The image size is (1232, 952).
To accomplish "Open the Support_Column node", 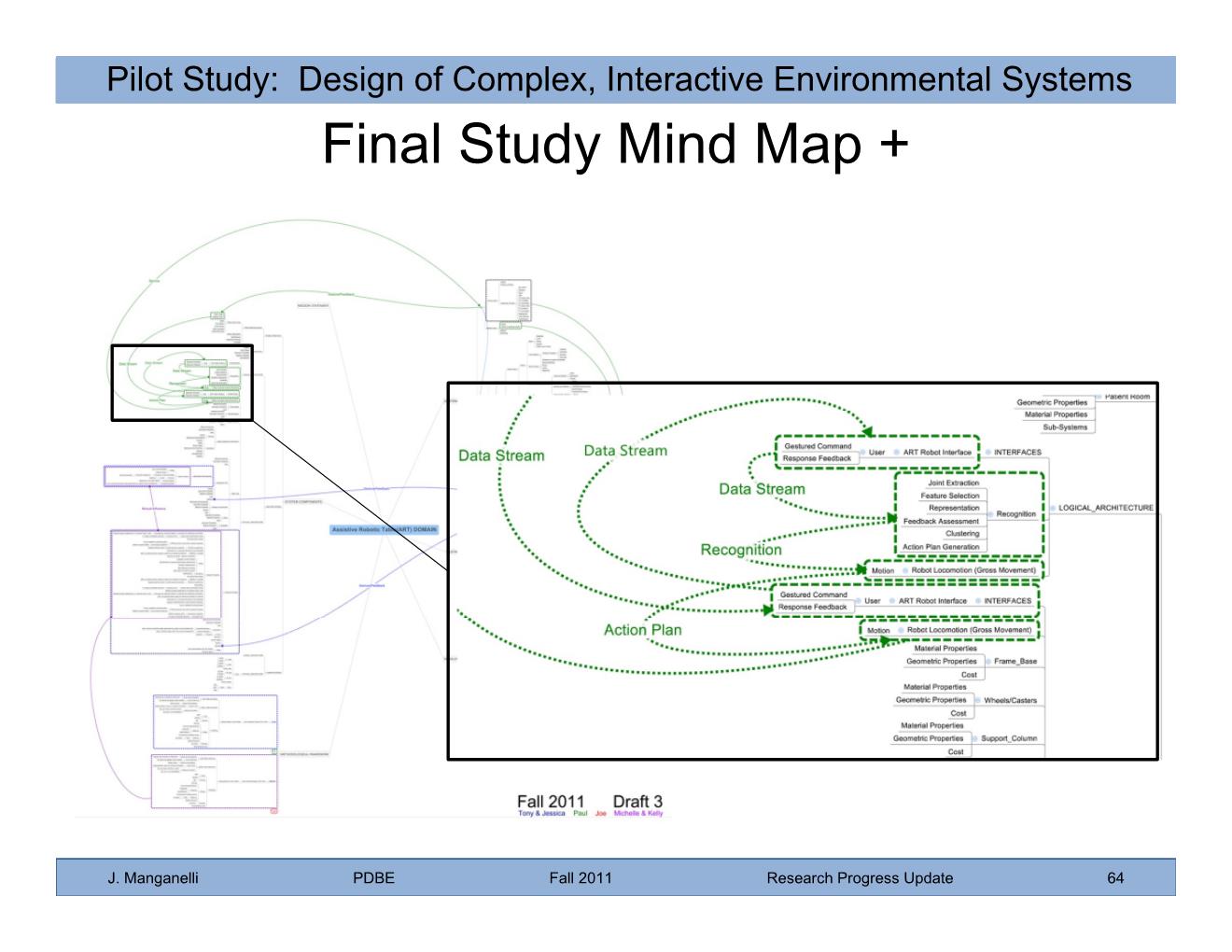I will pyautogui.click(x=1008, y=738).
